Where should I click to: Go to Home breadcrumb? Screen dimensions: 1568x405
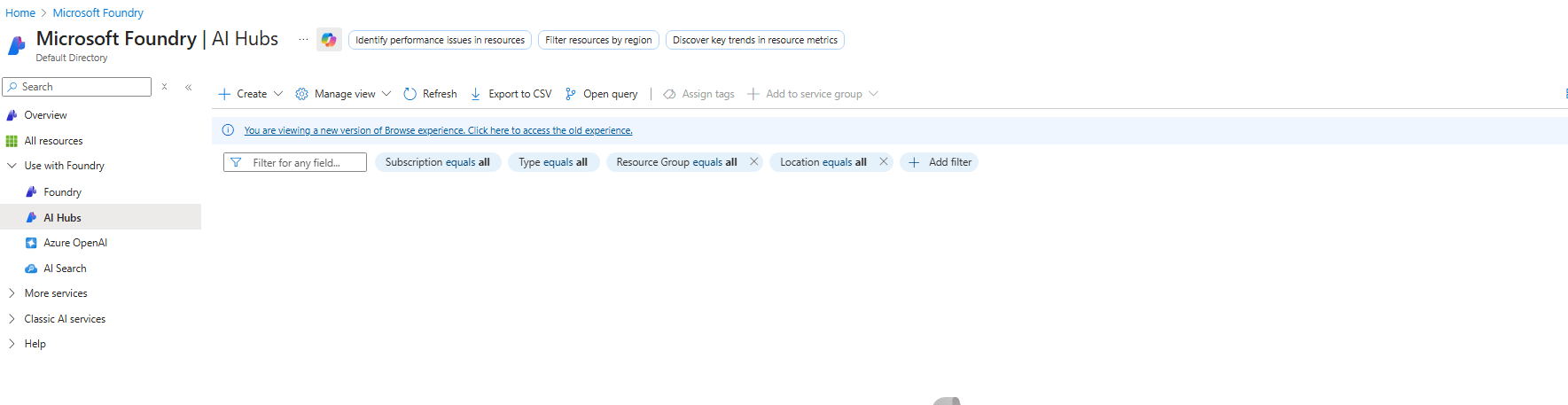[20, 13]
